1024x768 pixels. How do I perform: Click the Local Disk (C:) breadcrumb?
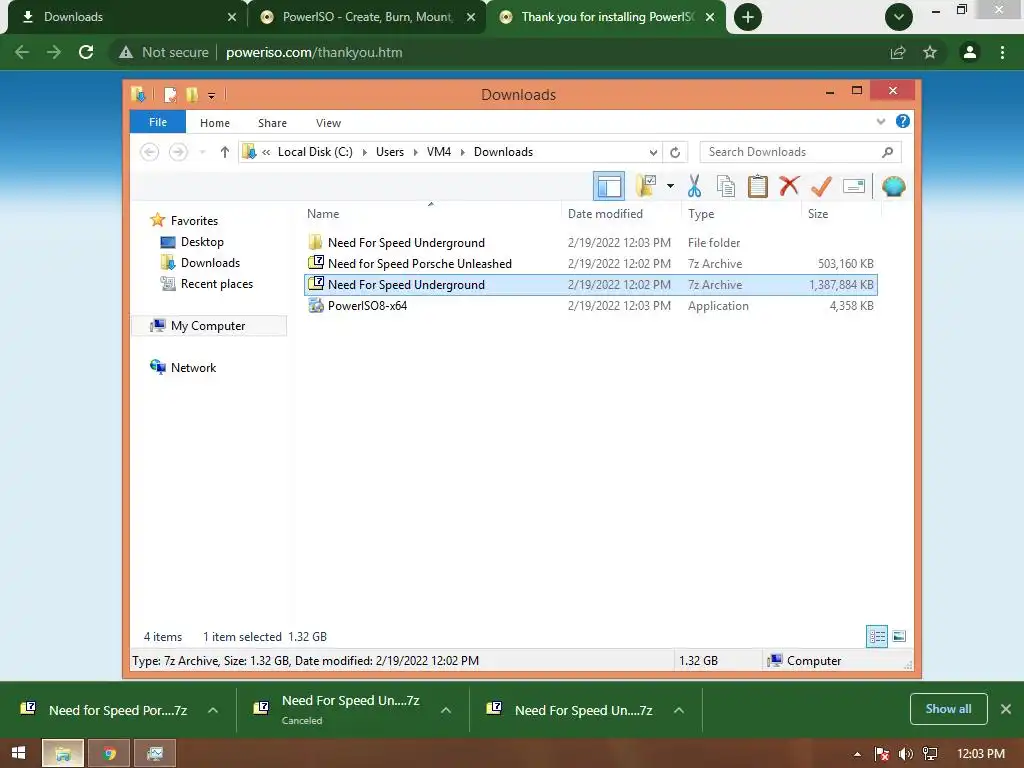pyautogui.click(x=315, y=152)
